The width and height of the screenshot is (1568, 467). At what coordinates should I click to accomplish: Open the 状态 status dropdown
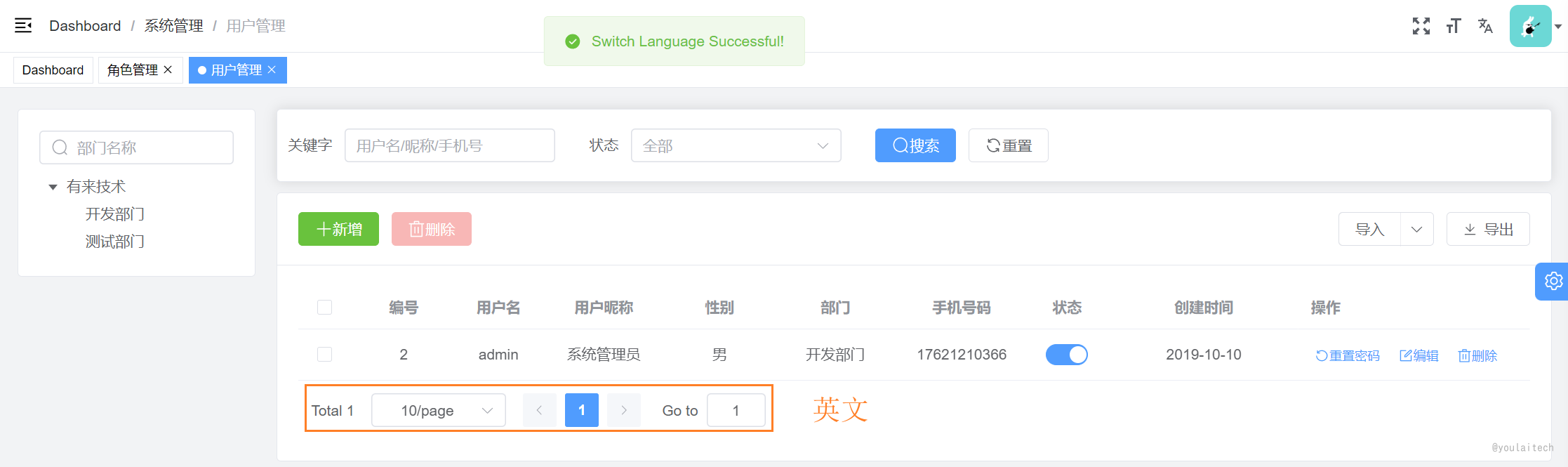[736, 145]
